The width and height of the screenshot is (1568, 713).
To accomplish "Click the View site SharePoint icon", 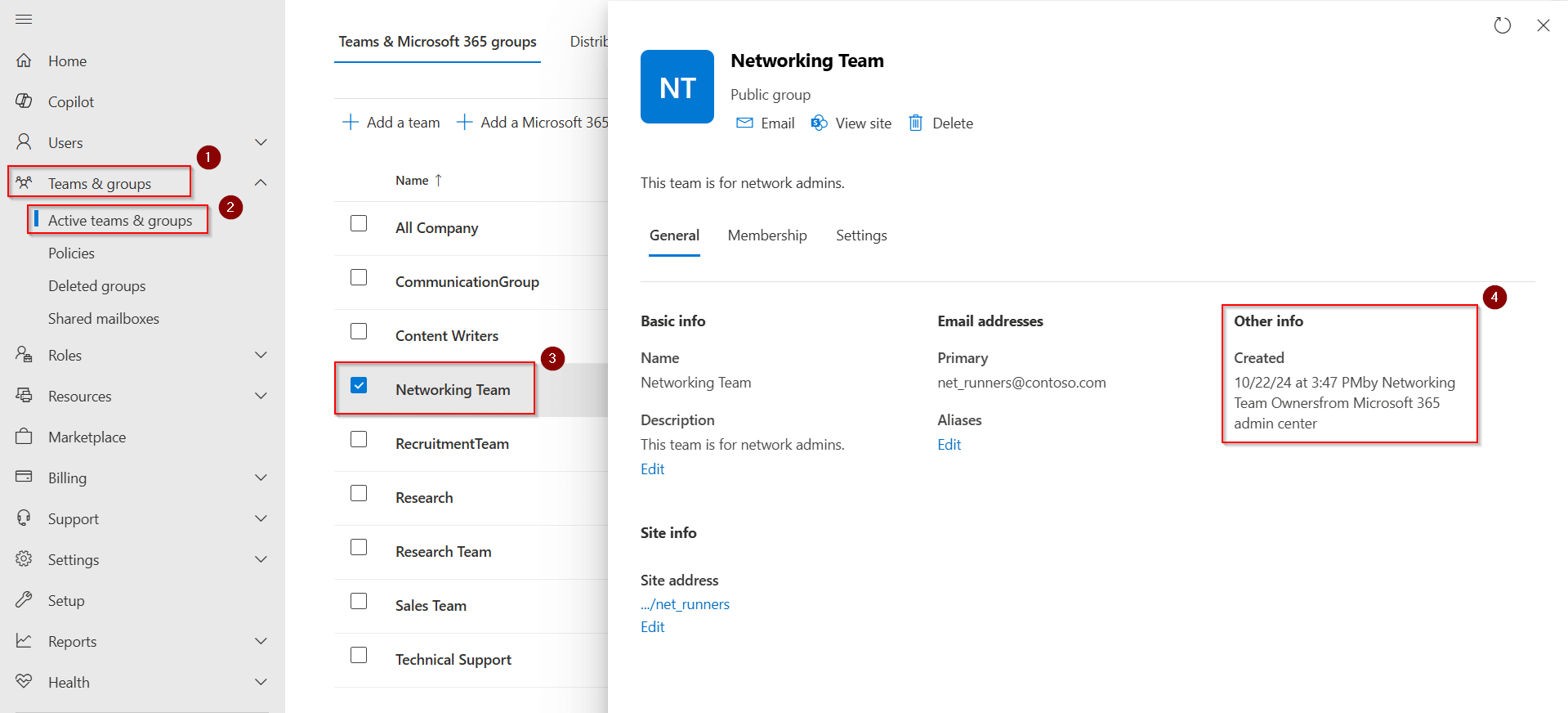I will point(819,123).
